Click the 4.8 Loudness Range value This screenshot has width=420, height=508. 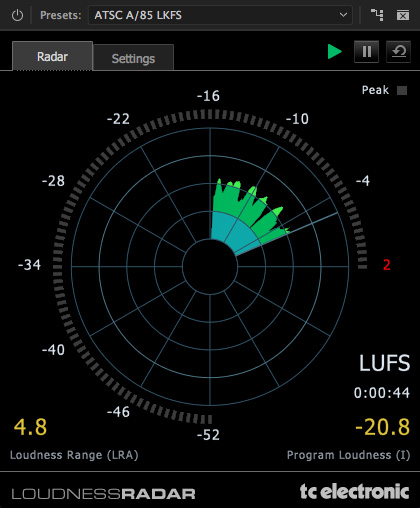[30, 427]
